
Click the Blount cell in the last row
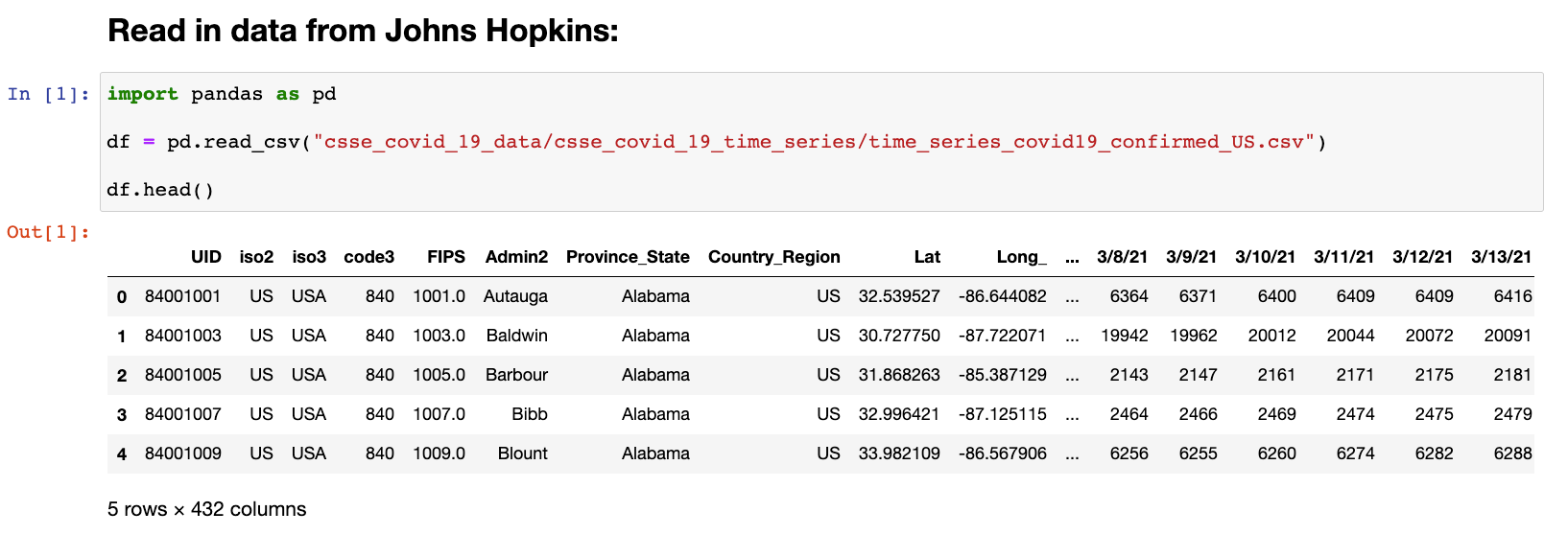coord(522,454)
